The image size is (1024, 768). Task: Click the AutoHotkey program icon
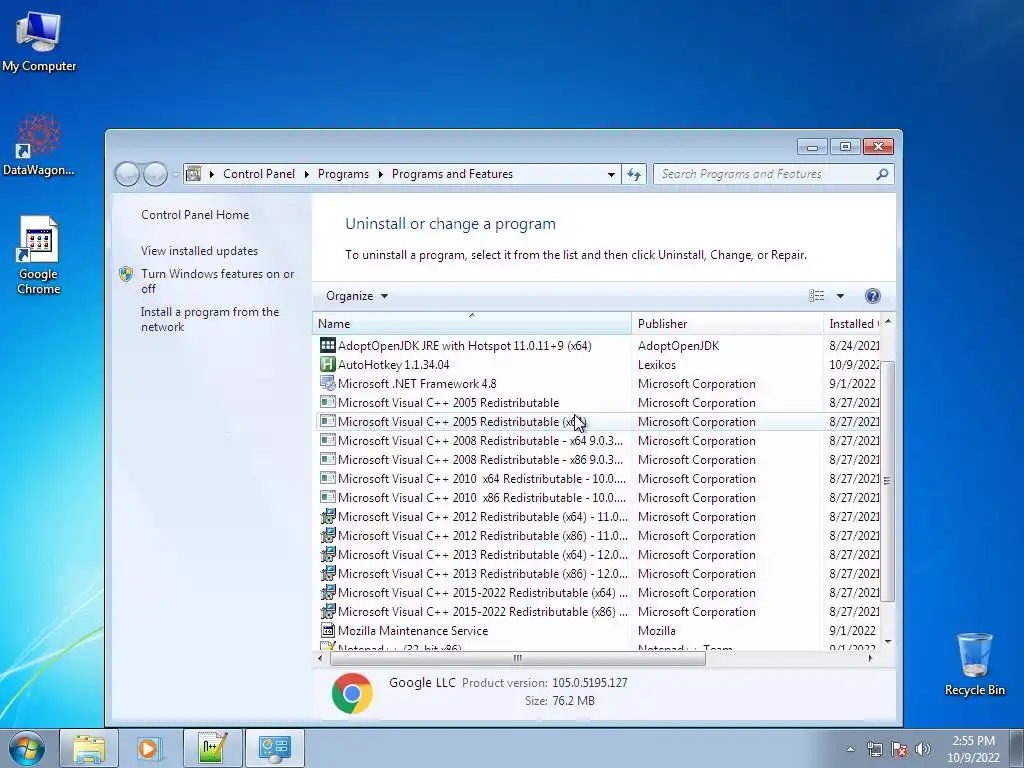[328, 364]
